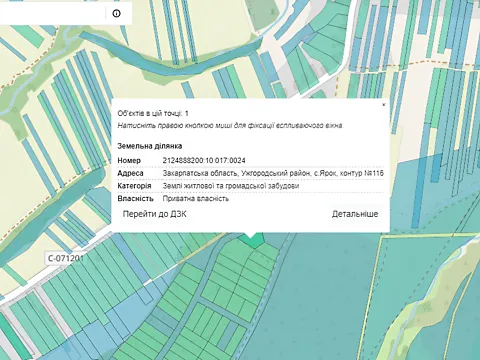Click the Адреса row in popup
Screen dimensions: 480x360
[250, 173]
